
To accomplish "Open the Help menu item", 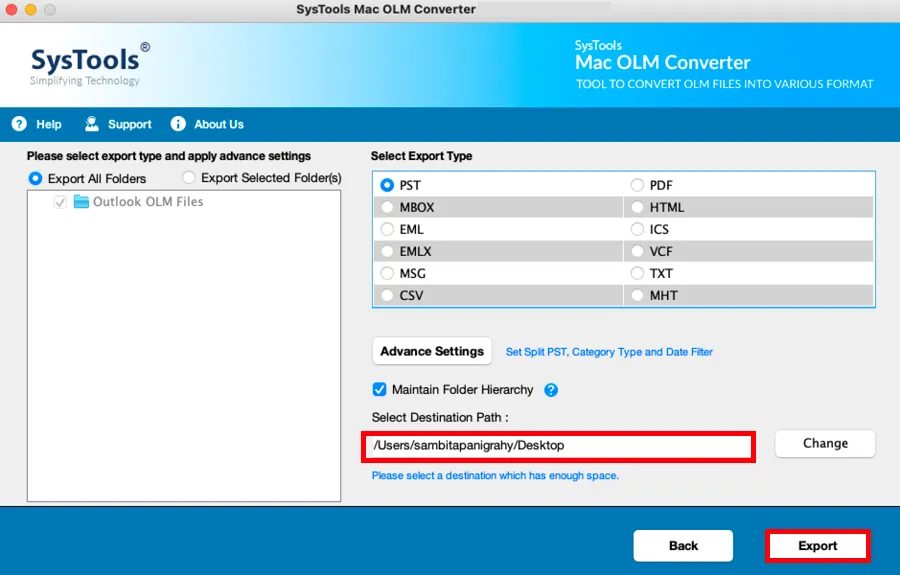I will [x=49, y=125].
